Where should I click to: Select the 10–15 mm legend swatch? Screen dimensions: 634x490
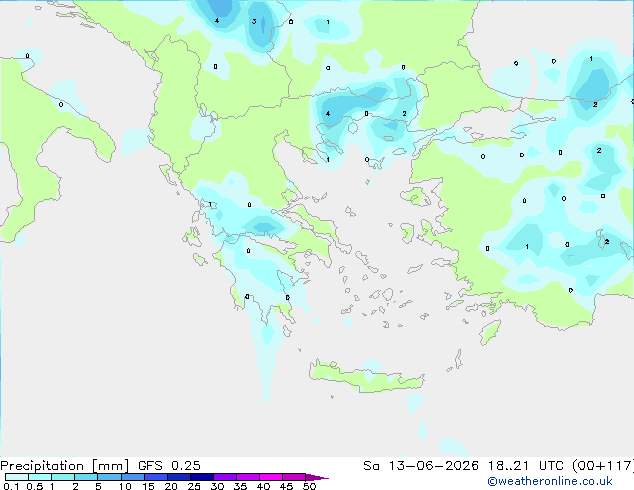[133, 477]
